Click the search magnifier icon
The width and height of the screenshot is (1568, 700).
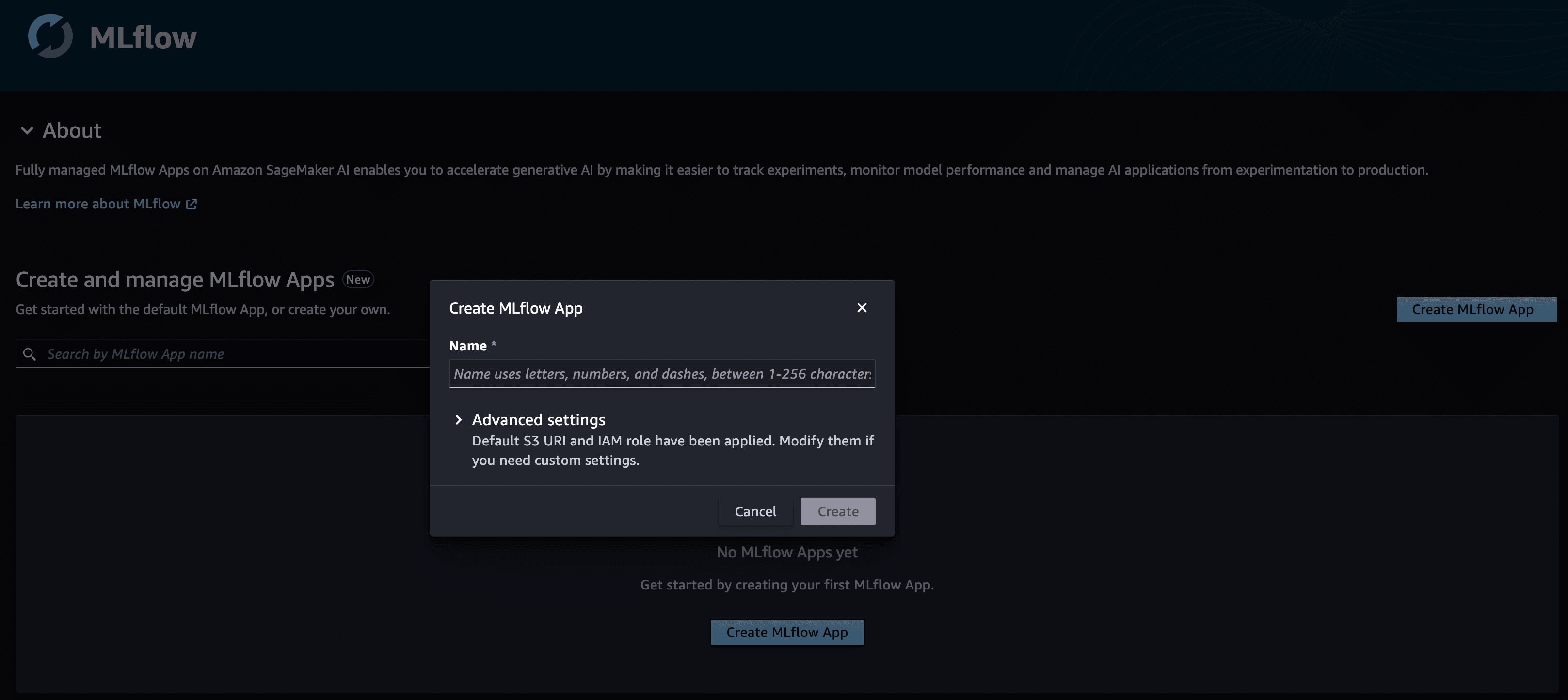tap(29, 354)
